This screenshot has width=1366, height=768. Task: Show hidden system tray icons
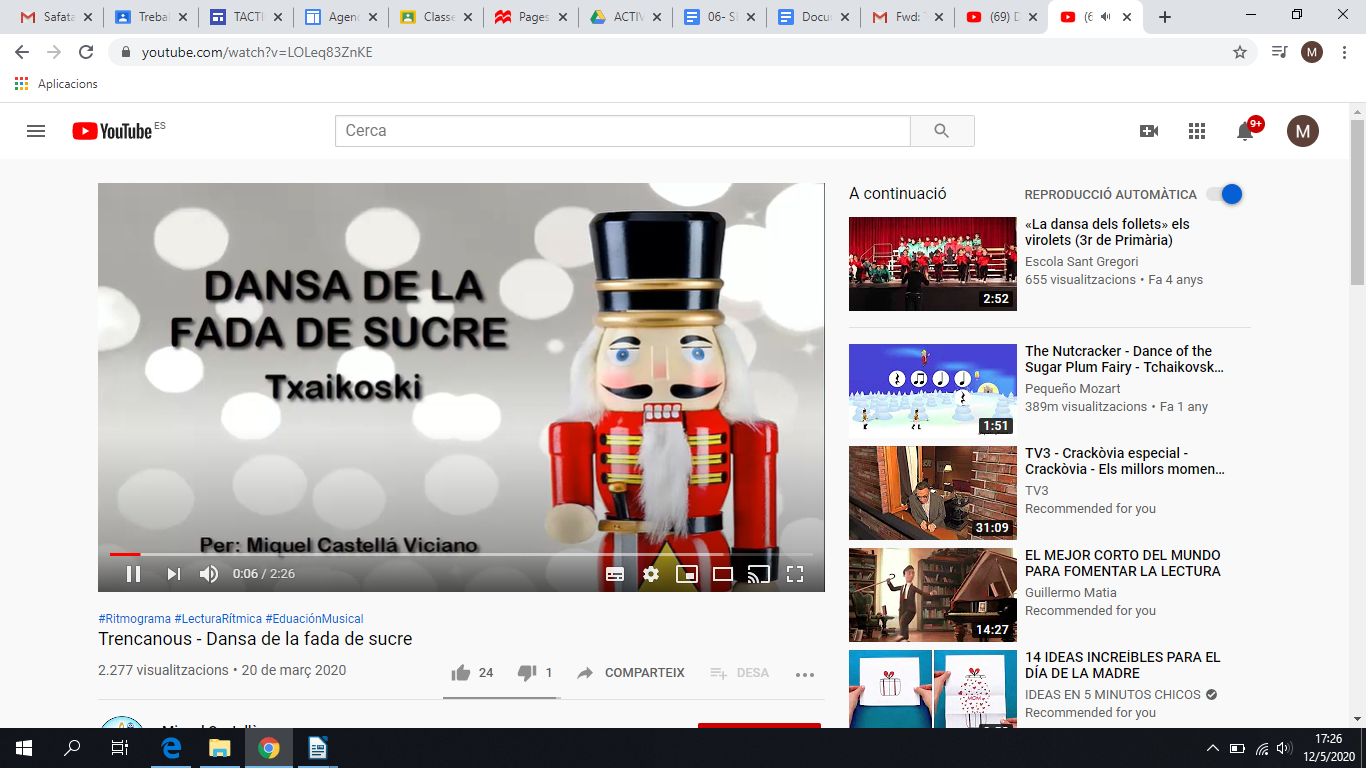1213,748
